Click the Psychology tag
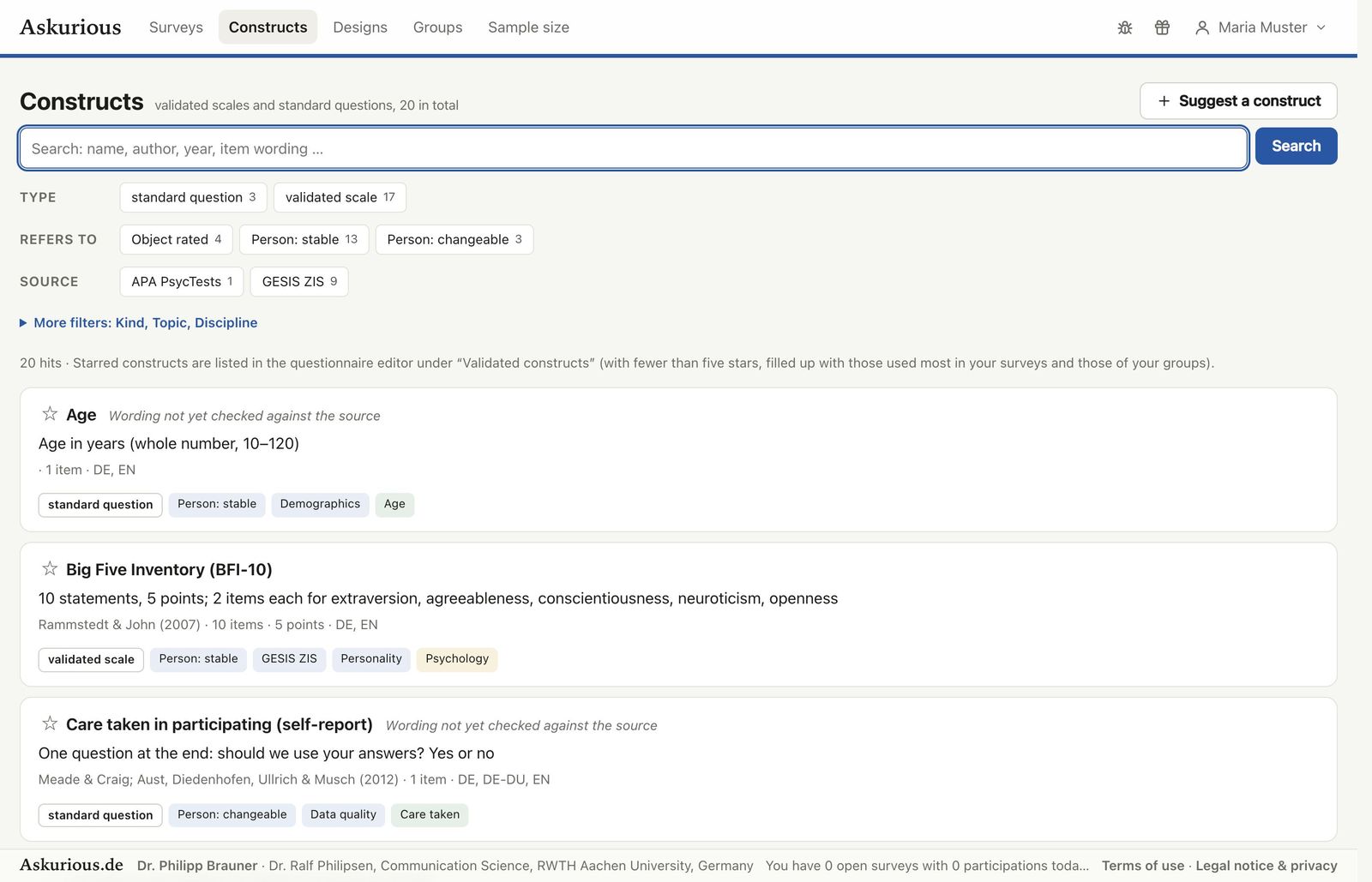 457,659
